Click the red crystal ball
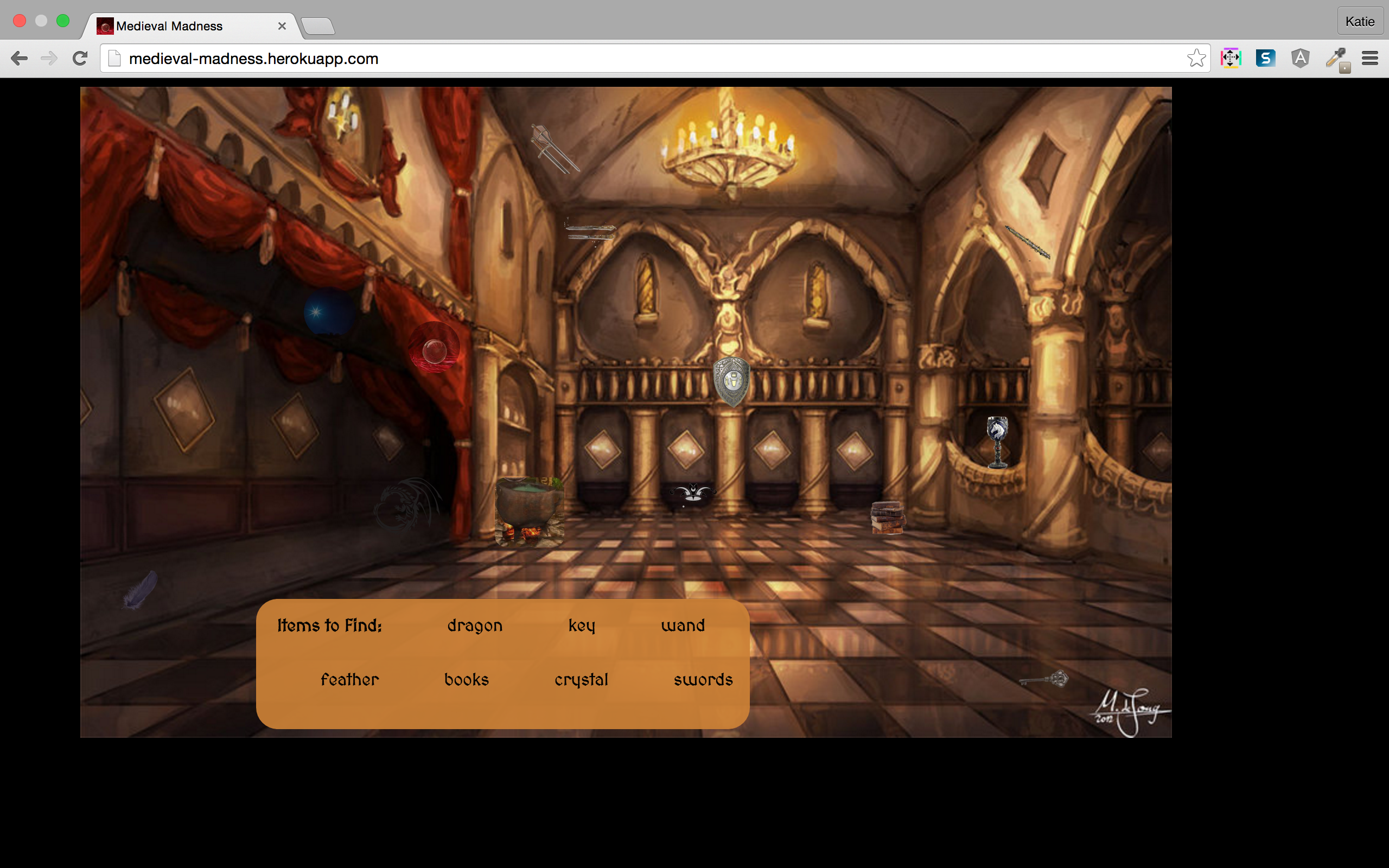The width and height of the screenshot is (1389, 868). click(434, 348)
